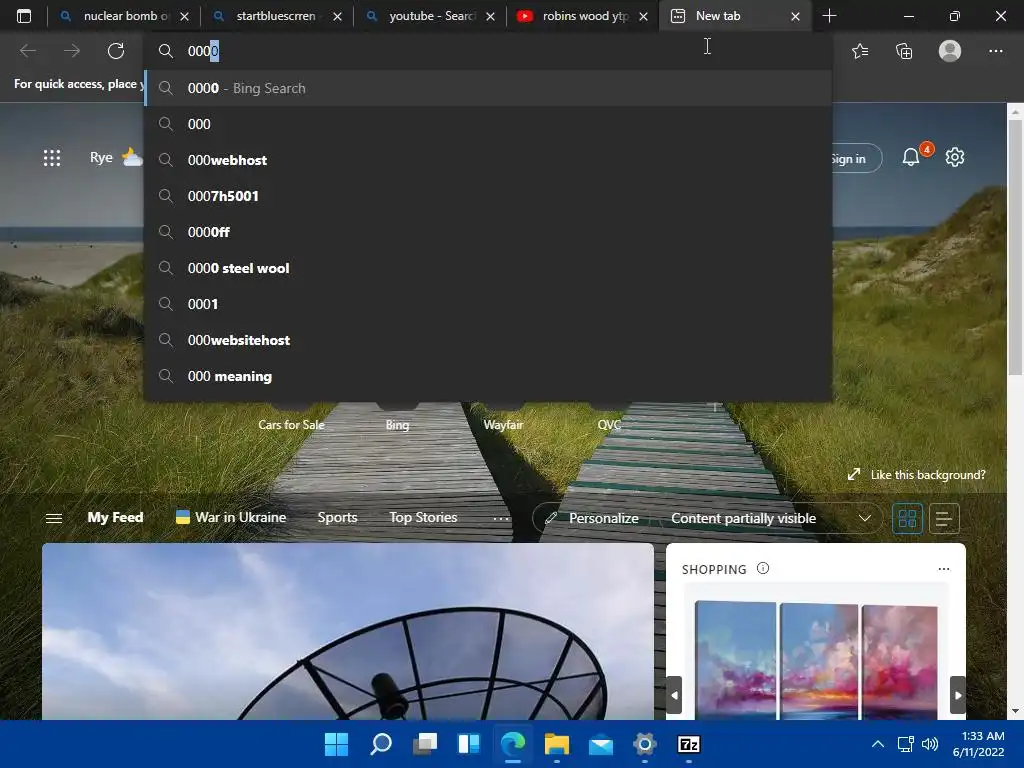Show more feed topics ellipsis
1024x768 pixels.
click(501, 518)
